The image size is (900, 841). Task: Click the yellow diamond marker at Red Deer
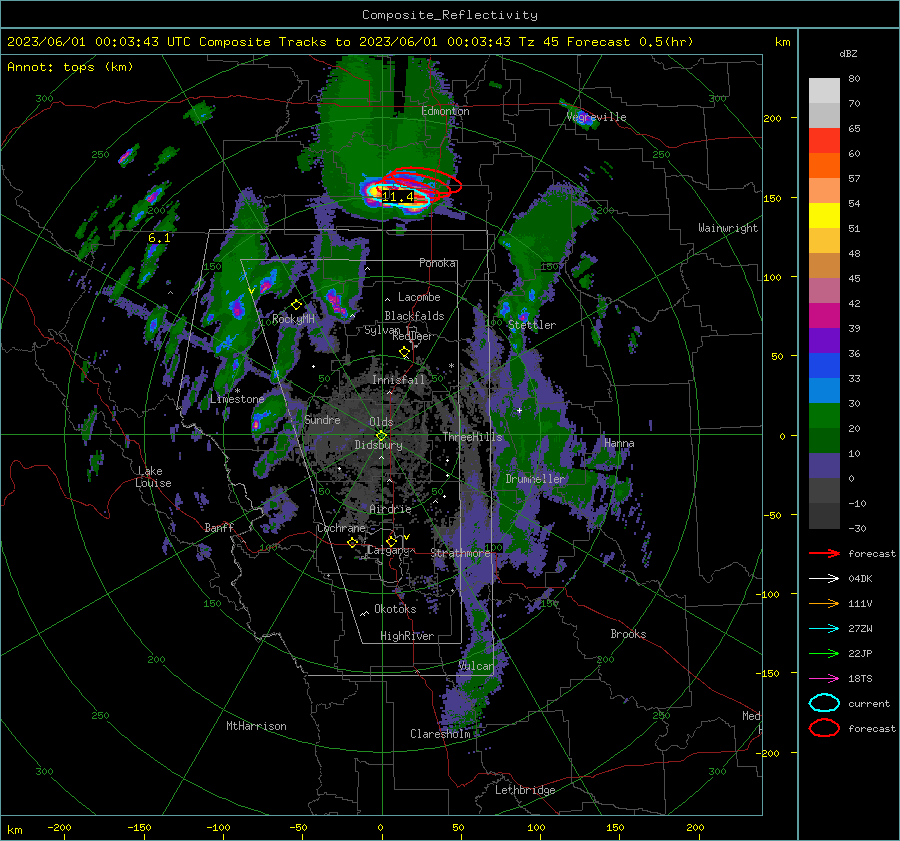(405, 351)
